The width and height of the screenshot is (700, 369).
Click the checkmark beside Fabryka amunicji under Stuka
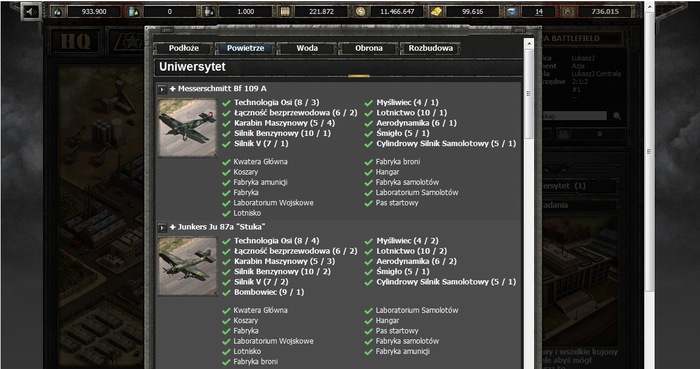pos(368,352)
